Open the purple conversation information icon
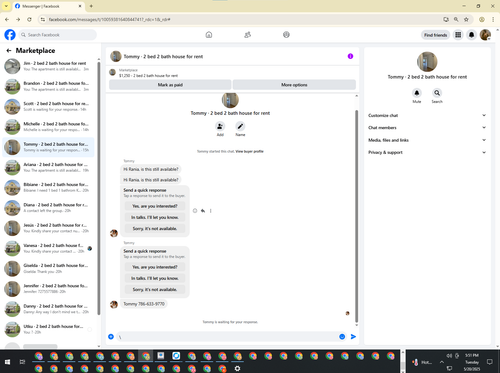 350,56
